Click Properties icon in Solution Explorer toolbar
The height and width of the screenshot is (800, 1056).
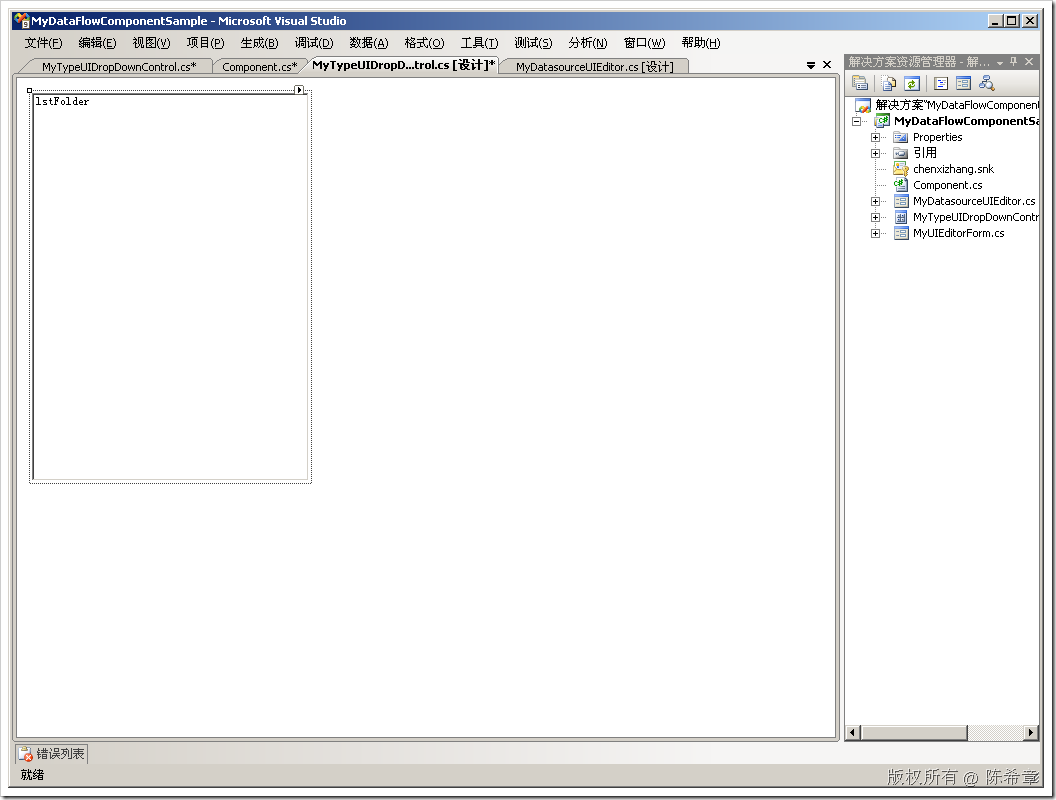tap(860, 84)
